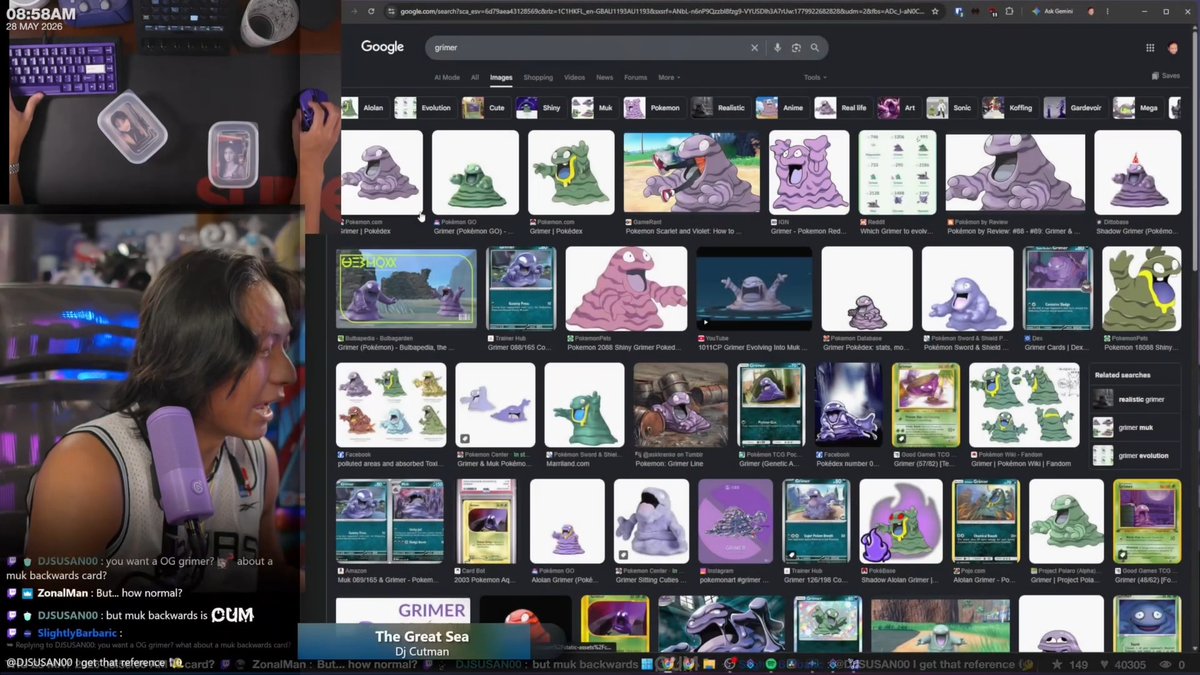Open Marriland.com green Grimer image
1200x675 pixels.
(584, 405)
